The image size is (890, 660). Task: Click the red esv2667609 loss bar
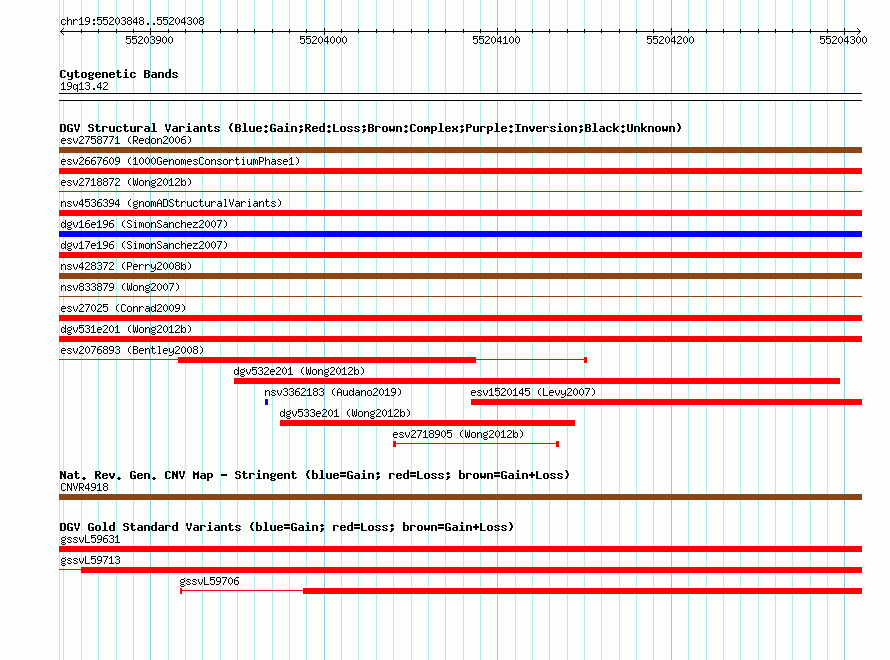click(460, 171)
